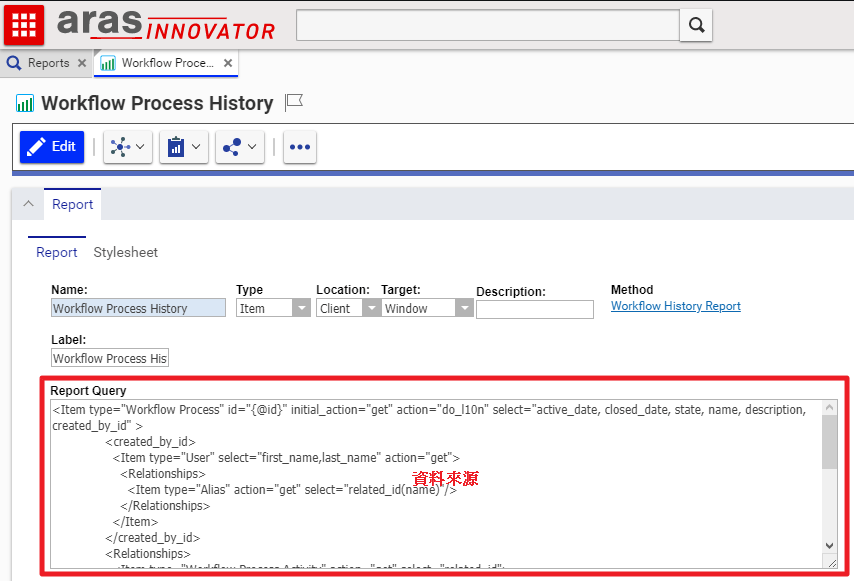The height and width of the screenshot is (581, 854).
Task: Open the relationship network toolbar icon
Action: click(x=127, y=147)
